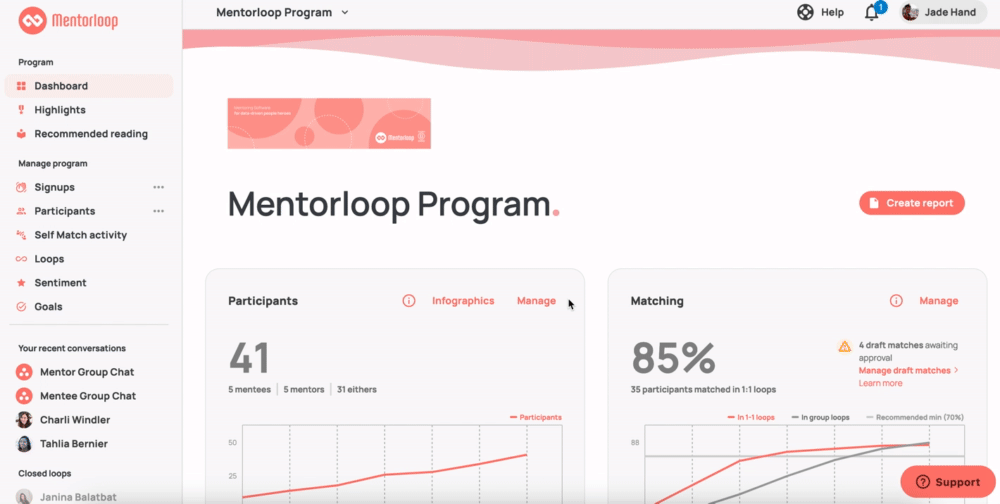Click Manage in Participants card
Viewport: 1000px width, 504px height.
point(536,300)
